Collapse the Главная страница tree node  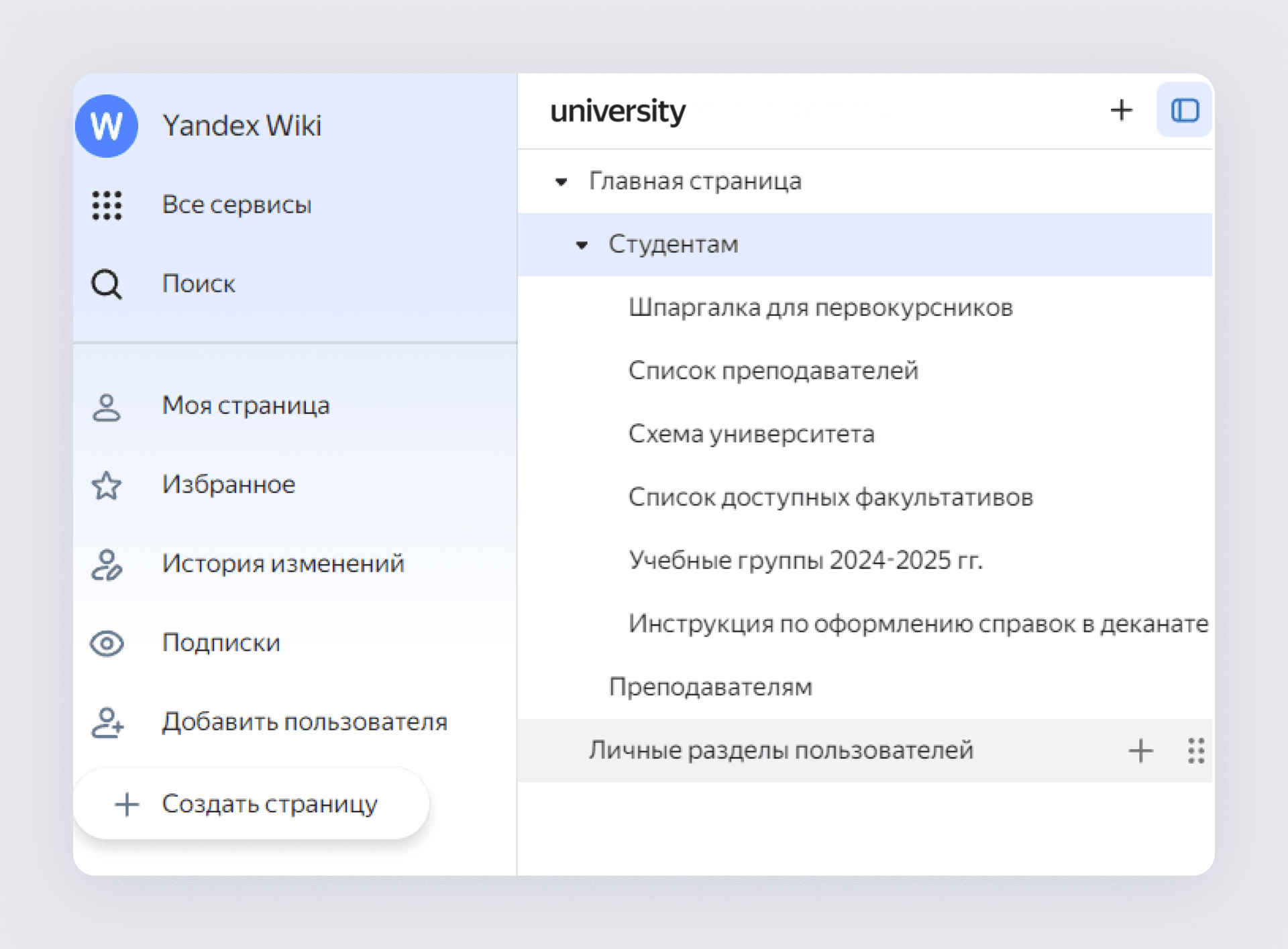click(x=561, y=181)
